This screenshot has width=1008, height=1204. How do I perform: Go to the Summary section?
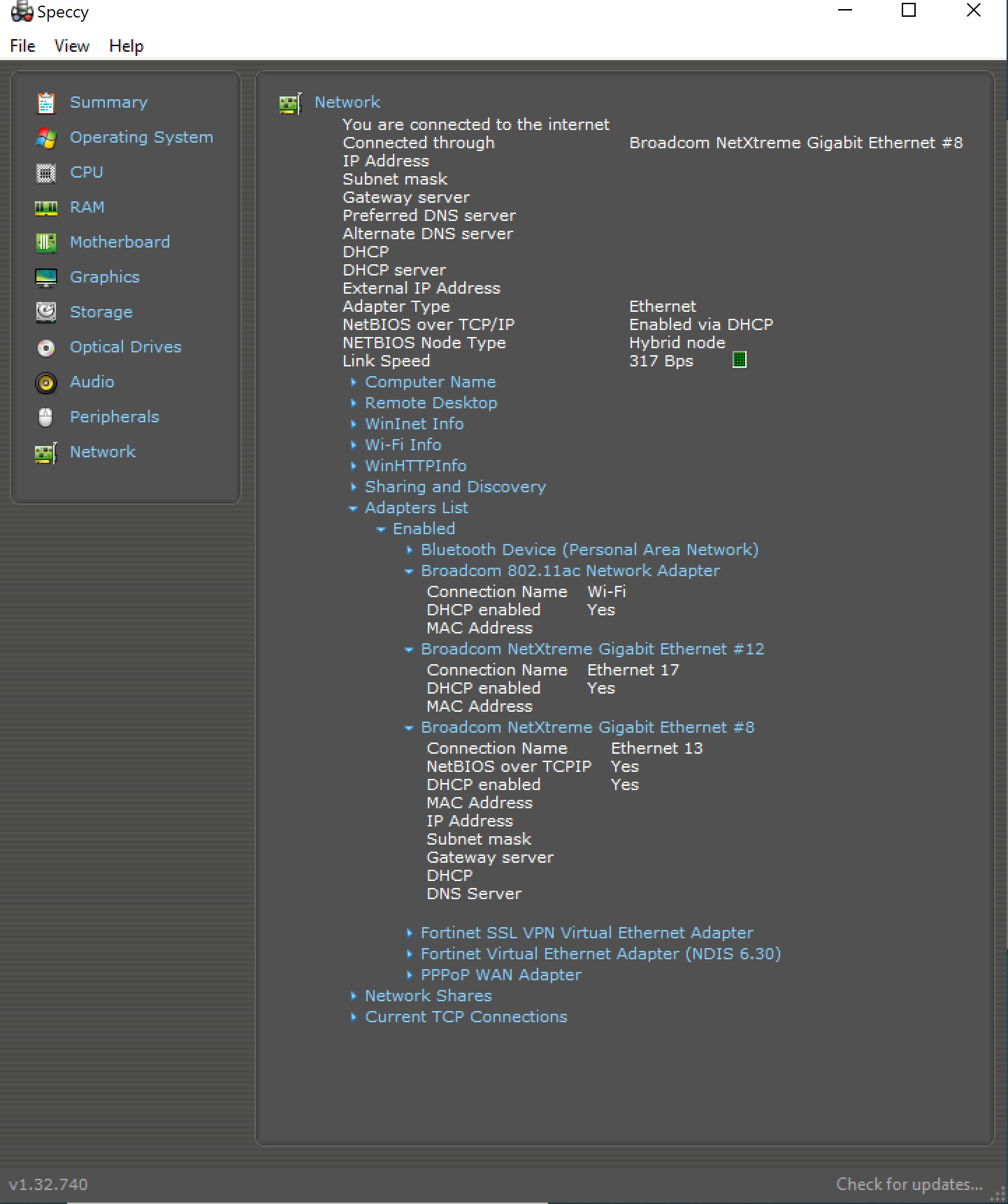pyautogui.click(x=109, y=102)
